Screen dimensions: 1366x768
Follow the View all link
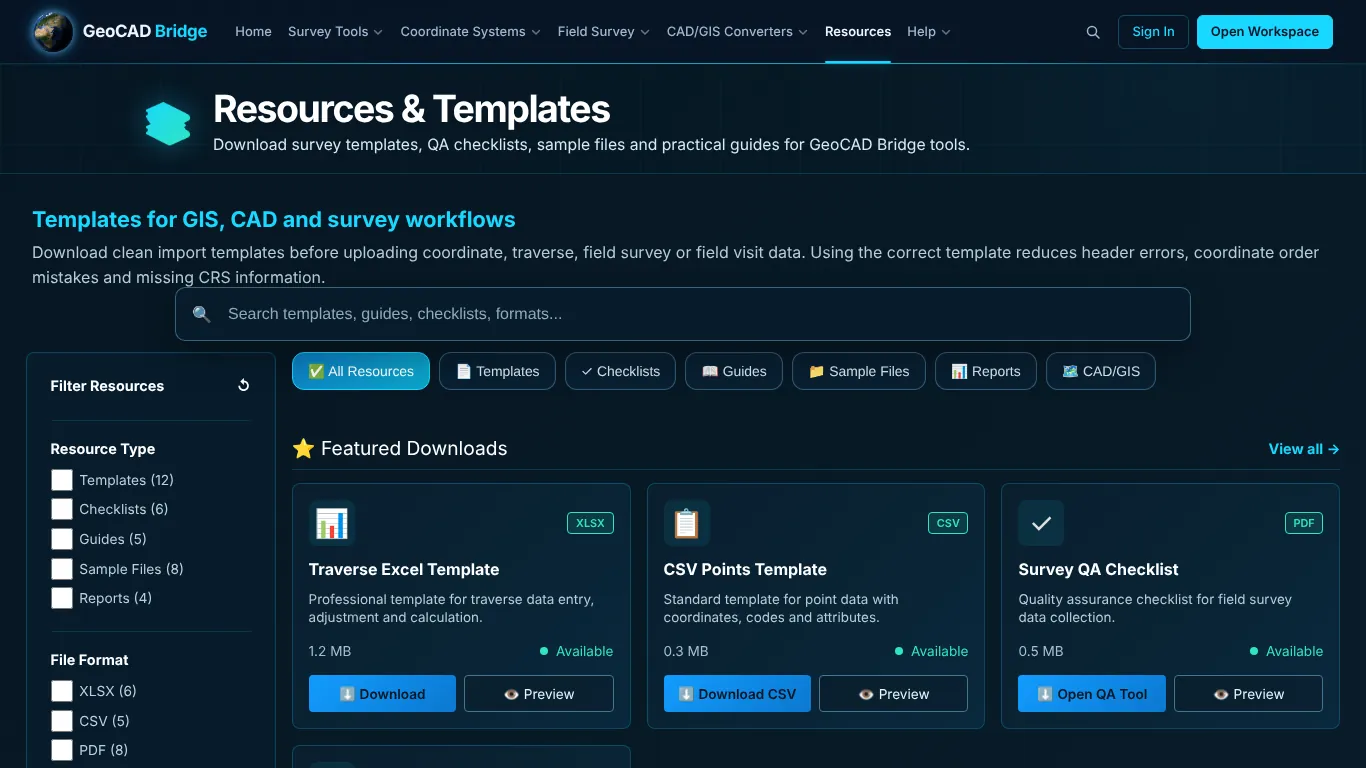tap(1304, 449)
